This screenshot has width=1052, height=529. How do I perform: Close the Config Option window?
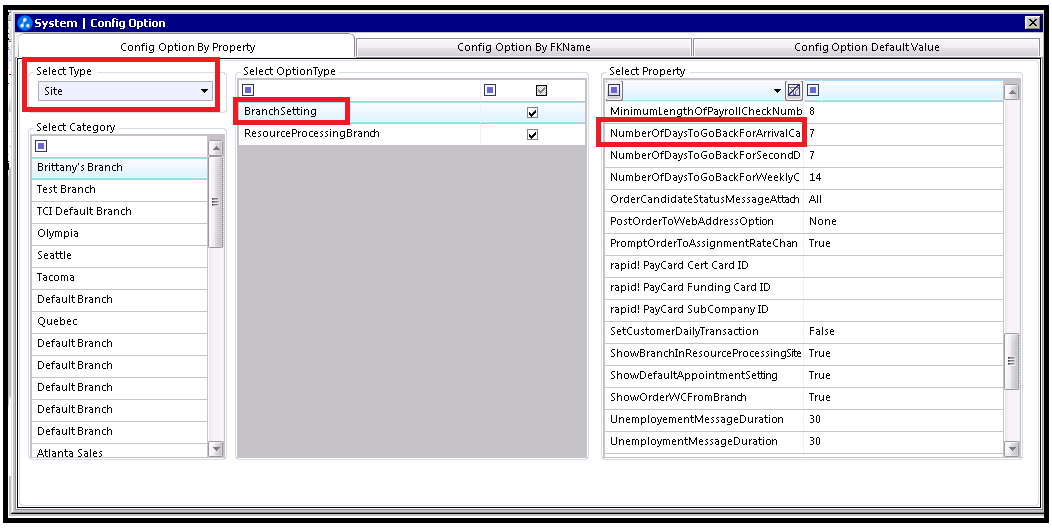pos(1033,23)
